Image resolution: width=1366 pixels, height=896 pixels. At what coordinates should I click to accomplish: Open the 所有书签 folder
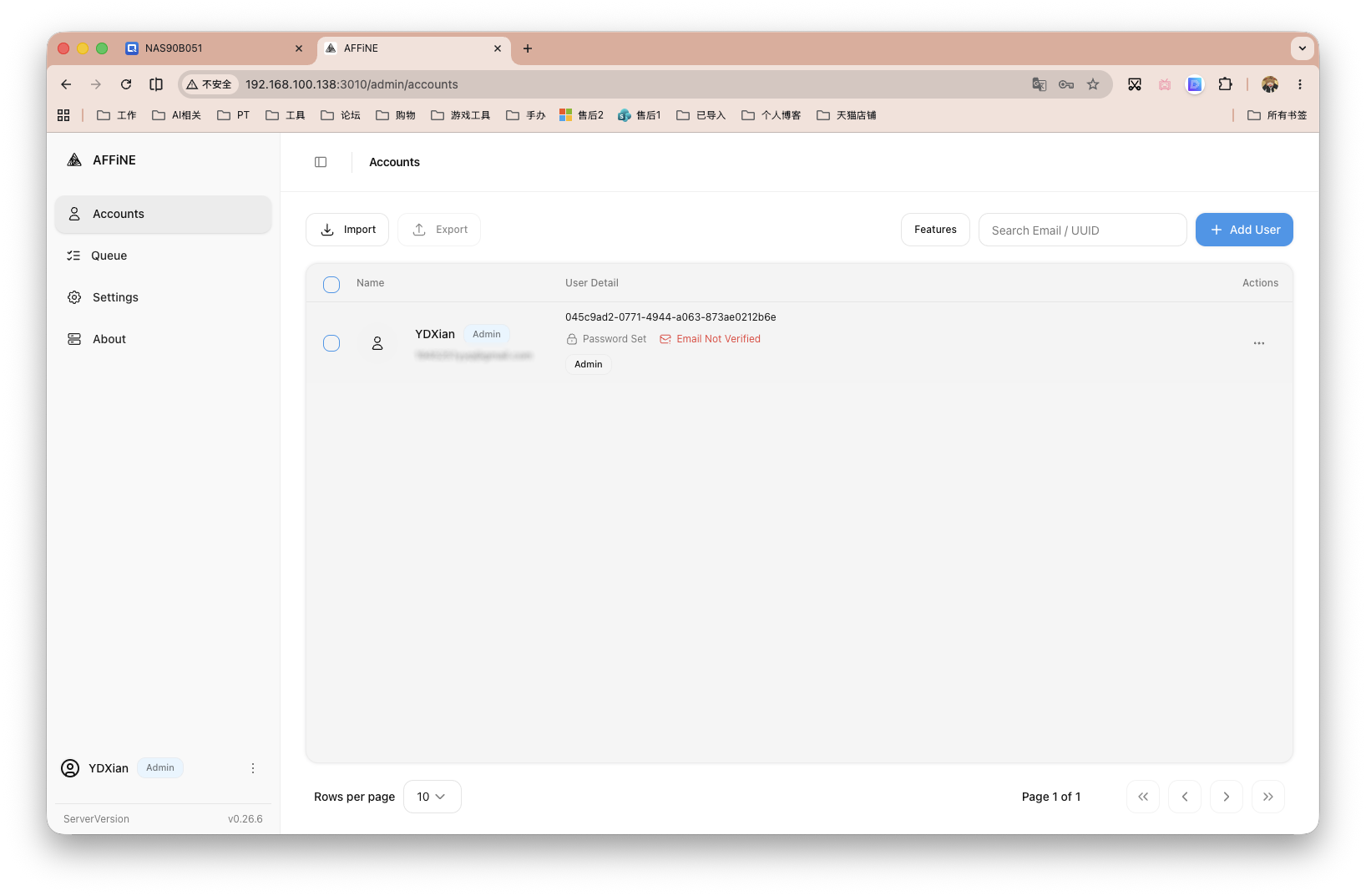(1277, 115)
